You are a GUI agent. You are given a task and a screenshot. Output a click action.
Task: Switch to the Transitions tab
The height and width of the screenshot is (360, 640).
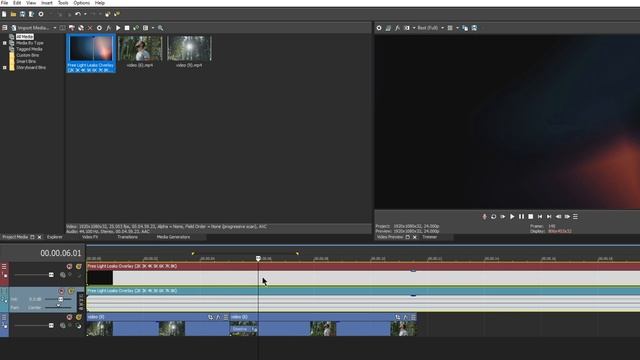pyautogui.click(x=127, y=237)
